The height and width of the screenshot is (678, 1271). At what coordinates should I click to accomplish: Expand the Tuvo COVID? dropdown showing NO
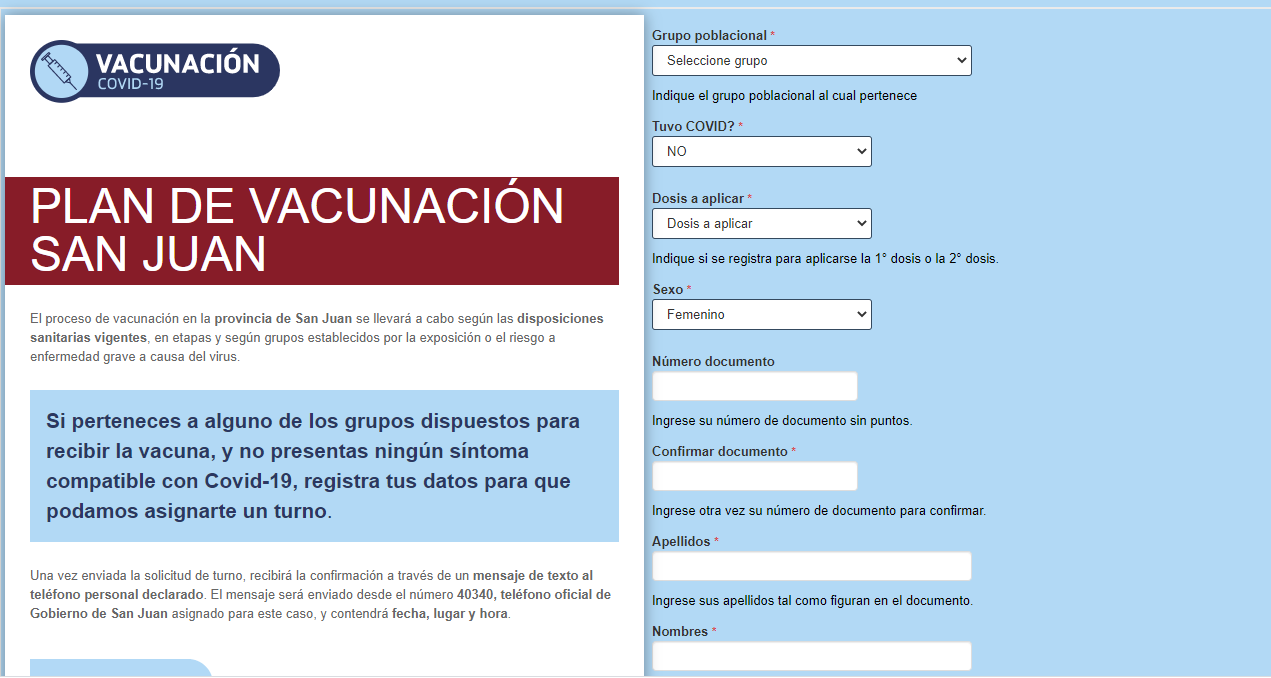coord(761,152)
